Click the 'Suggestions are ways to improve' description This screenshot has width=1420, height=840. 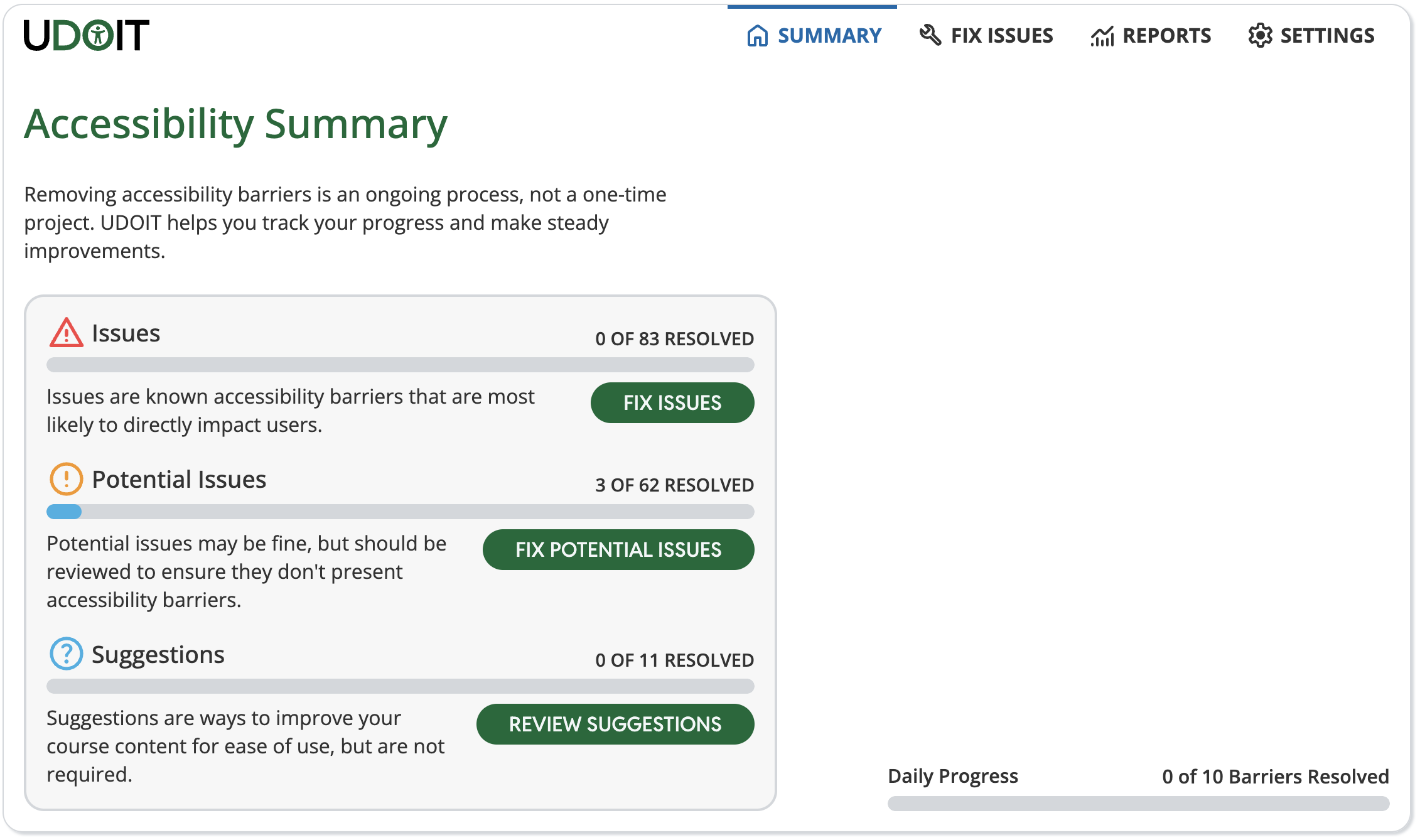(x=245, y=746)
